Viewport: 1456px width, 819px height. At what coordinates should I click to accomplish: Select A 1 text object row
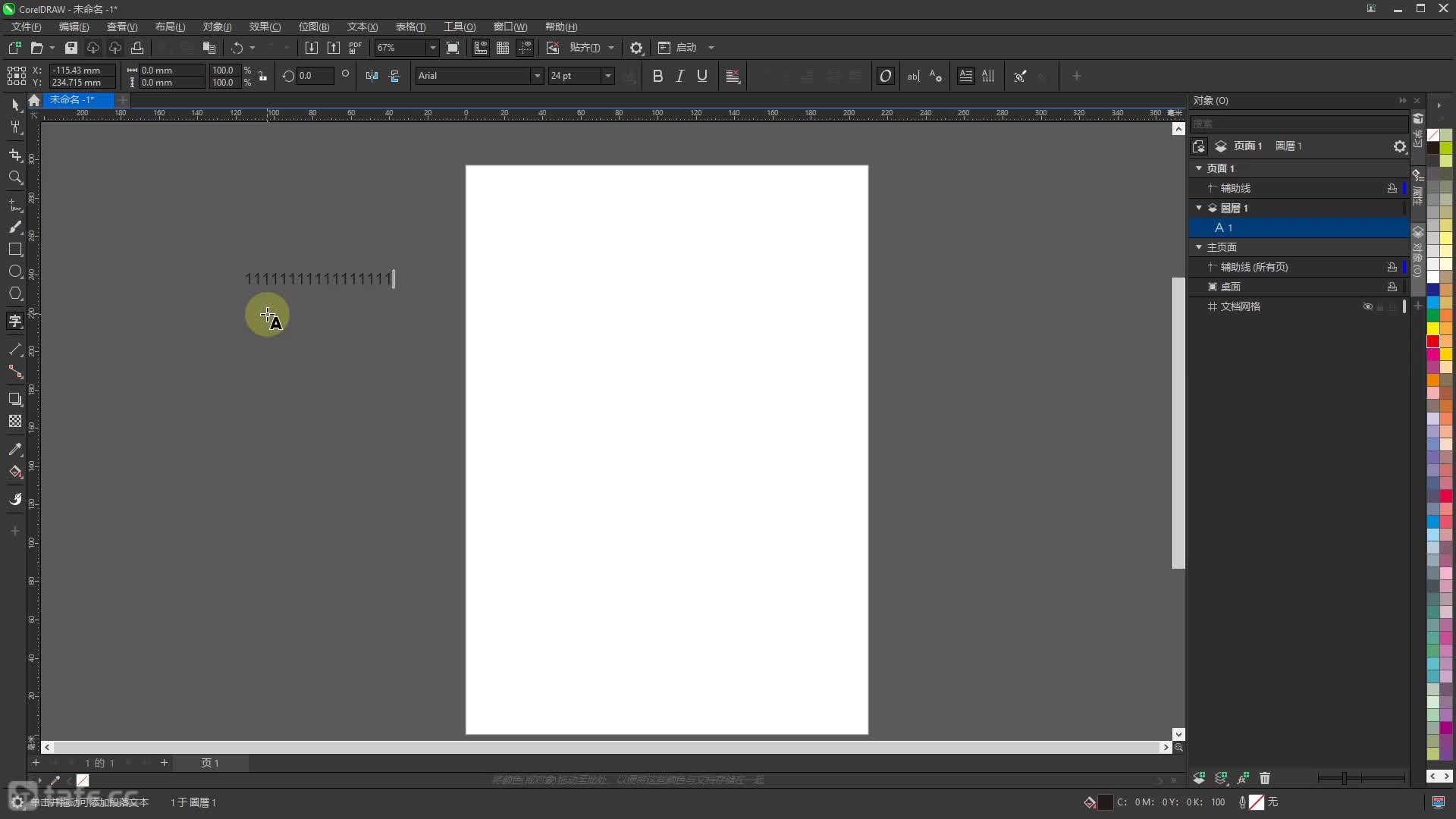pyautogui.click(x=1298, y=227)
